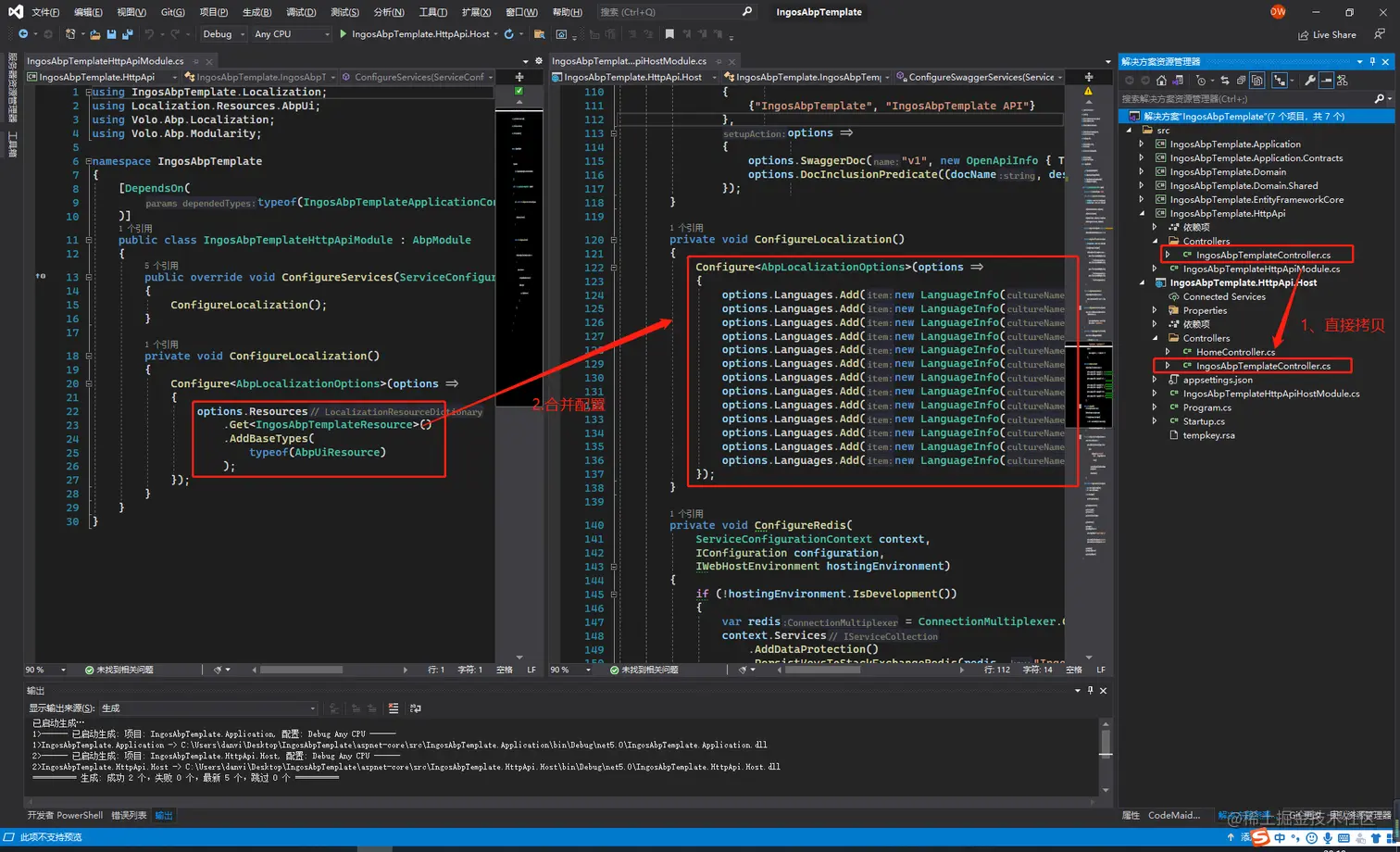Viewport: 1400px width, 852px height.
Task: Select Program.cs in Solution Explorer
Action: click(x=1206, y=407)
